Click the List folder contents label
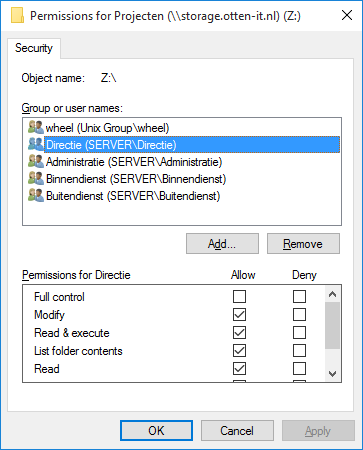The height and width of the screenshot is (450, 363). point(78,351)
